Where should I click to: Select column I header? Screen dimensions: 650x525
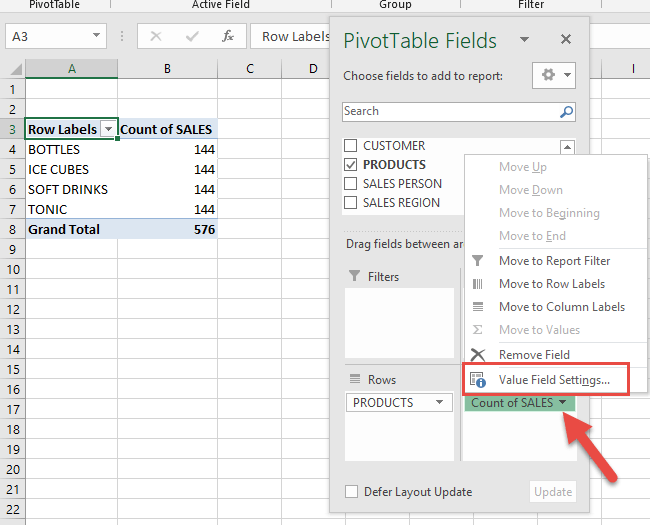(626, 69)
